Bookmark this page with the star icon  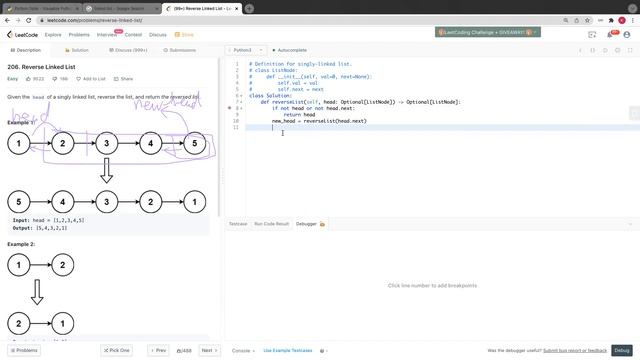[587, 20]
